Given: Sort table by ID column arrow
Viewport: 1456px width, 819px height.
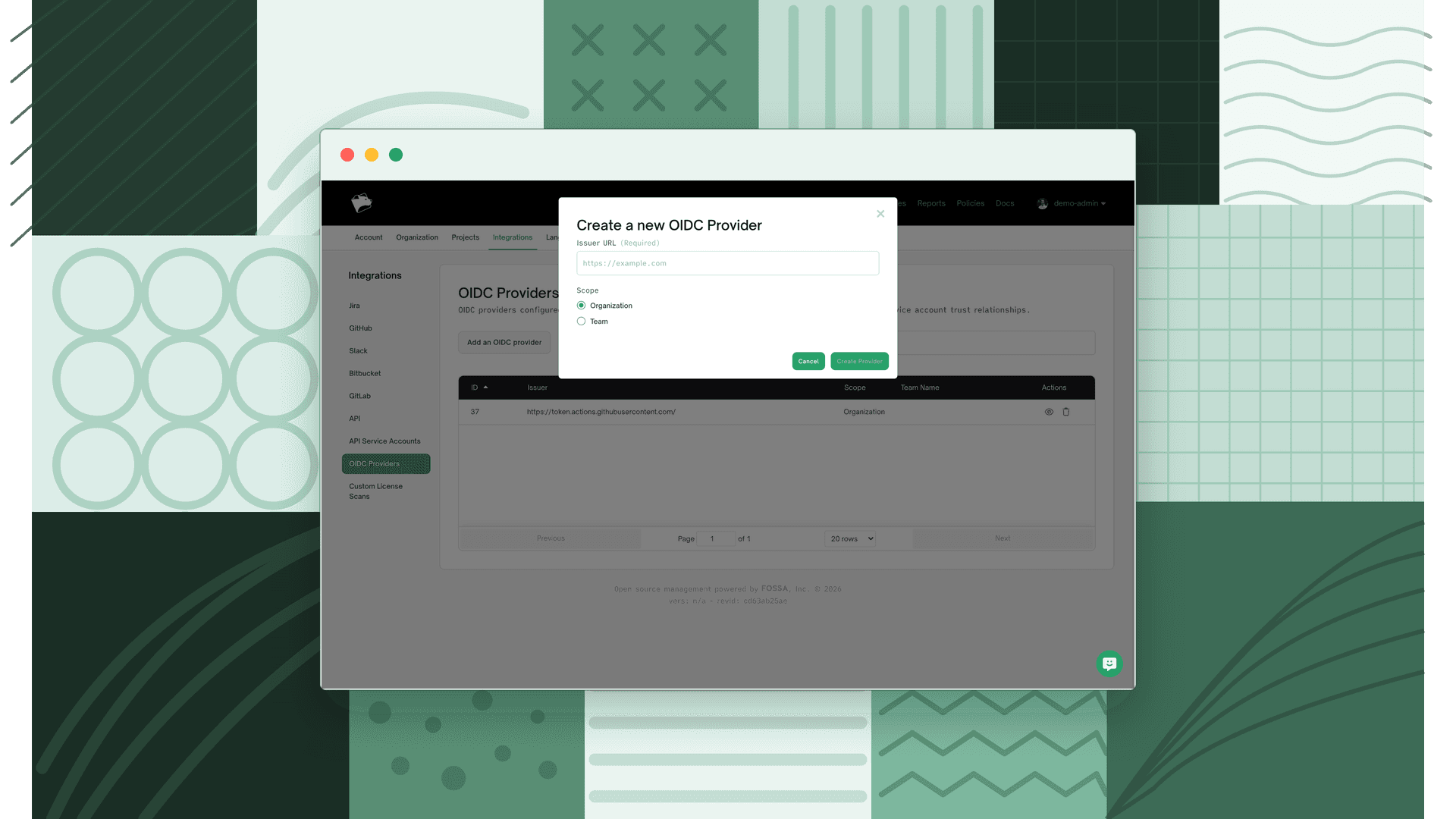Looking at the screenshot, I should (485, 388).
